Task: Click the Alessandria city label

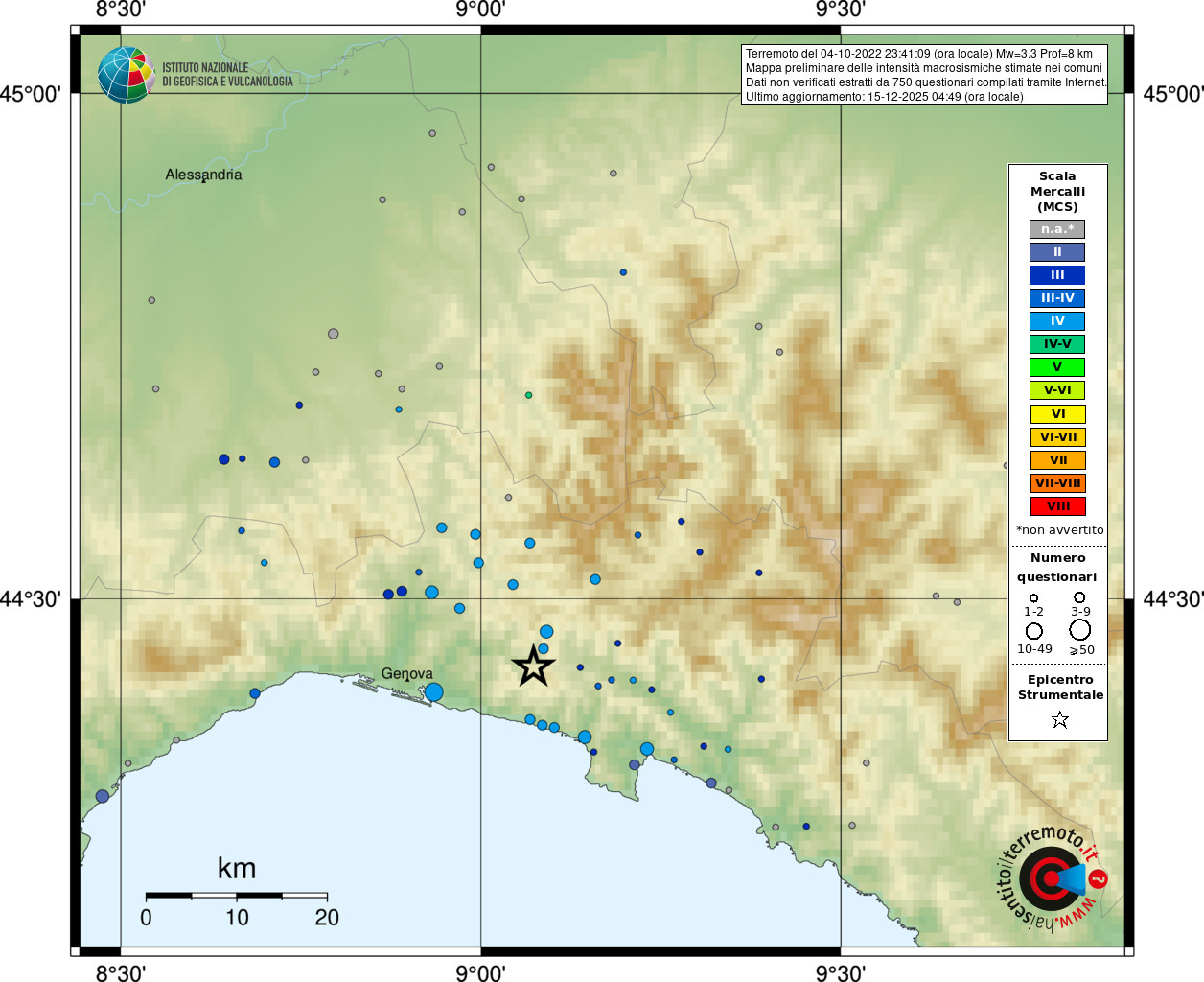Action: [203, 175]
